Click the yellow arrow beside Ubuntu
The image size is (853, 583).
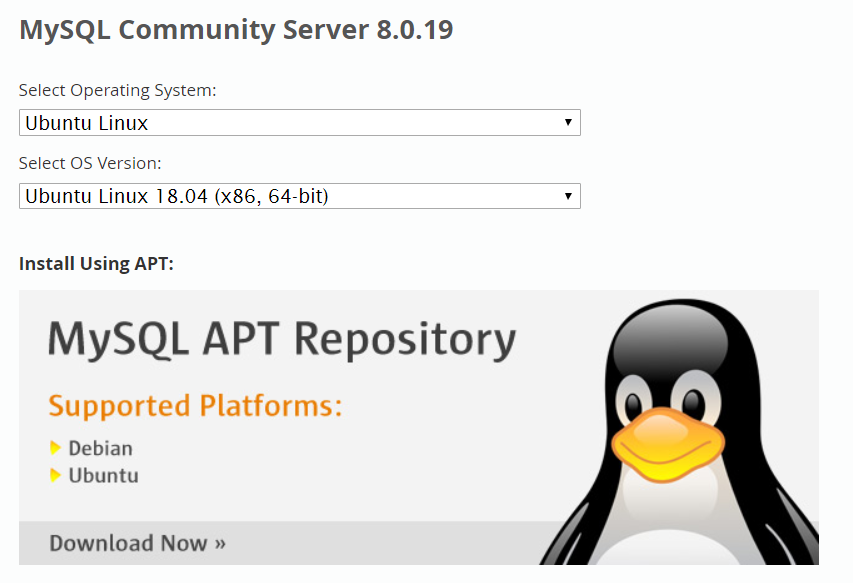click(55, 475)
